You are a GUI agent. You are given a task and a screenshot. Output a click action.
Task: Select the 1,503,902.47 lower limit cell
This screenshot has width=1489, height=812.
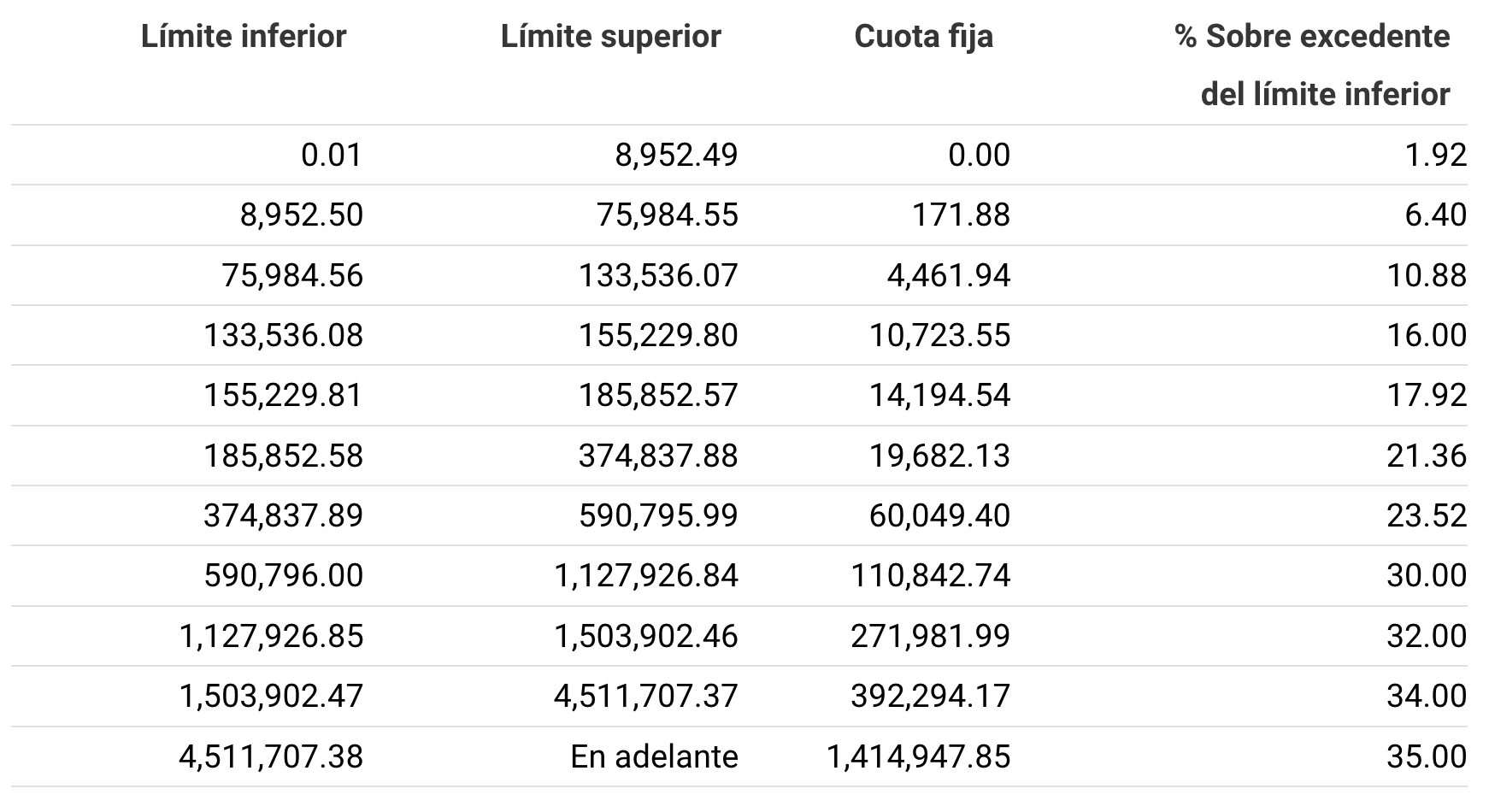(271, 696)
